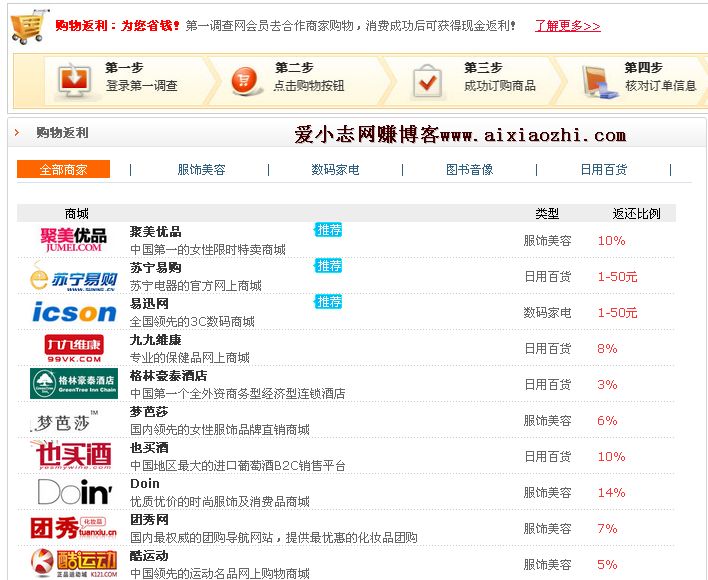The height and width of the screenshot is (580, 708).
Task: Click the 返还比例 column header
Action: [x=636, y=213]
